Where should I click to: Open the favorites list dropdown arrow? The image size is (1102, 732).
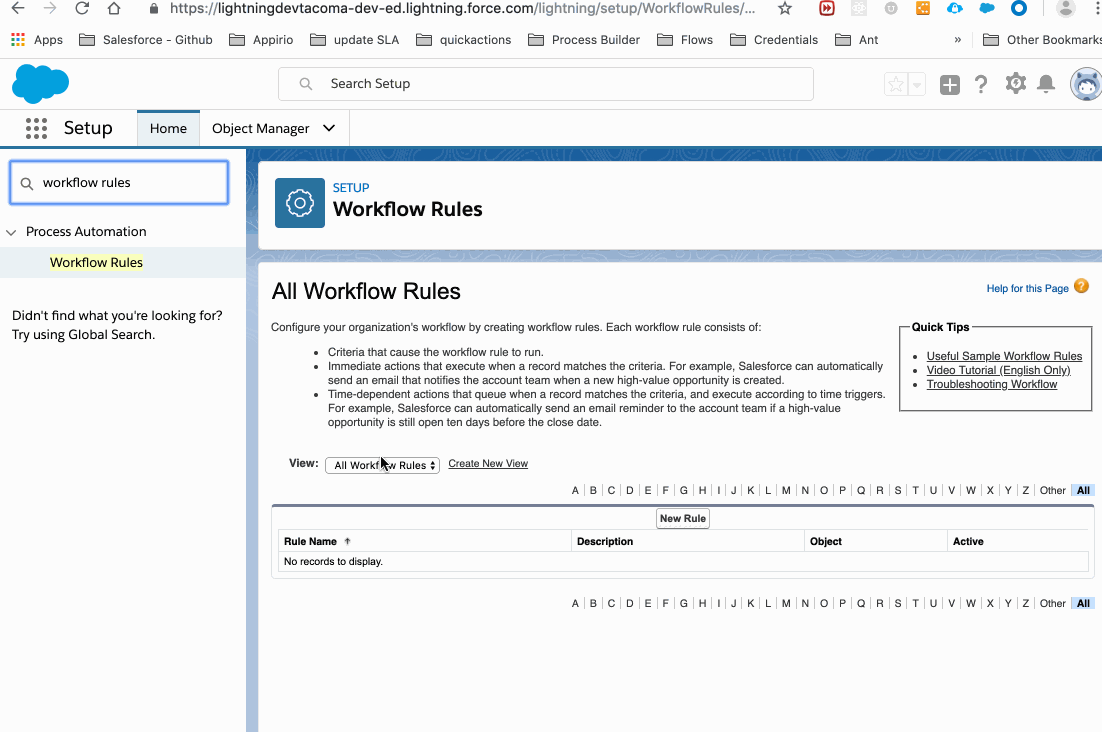[x=916, y=84]
